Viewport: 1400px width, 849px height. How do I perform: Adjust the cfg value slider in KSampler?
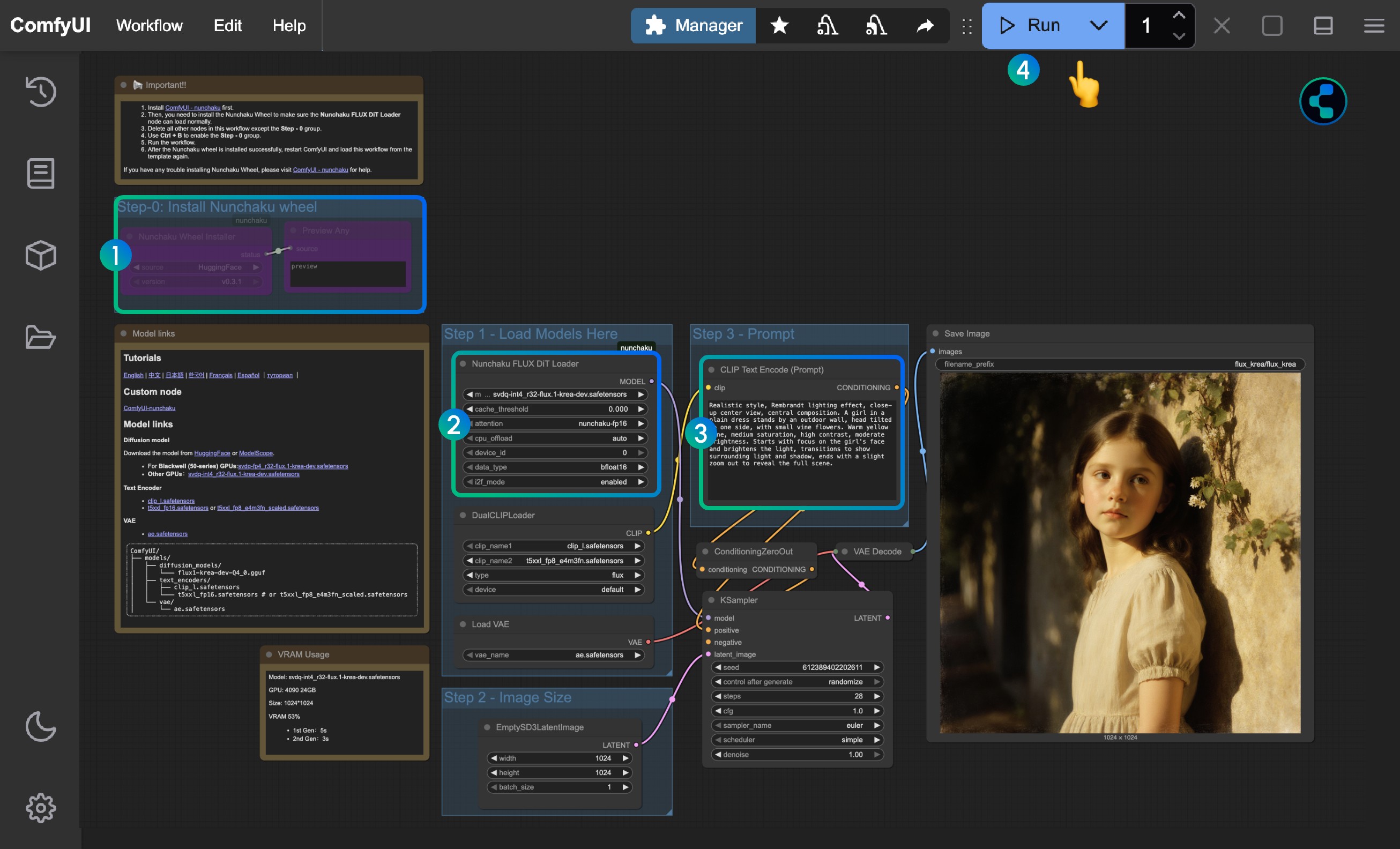(x=796, y=710)
